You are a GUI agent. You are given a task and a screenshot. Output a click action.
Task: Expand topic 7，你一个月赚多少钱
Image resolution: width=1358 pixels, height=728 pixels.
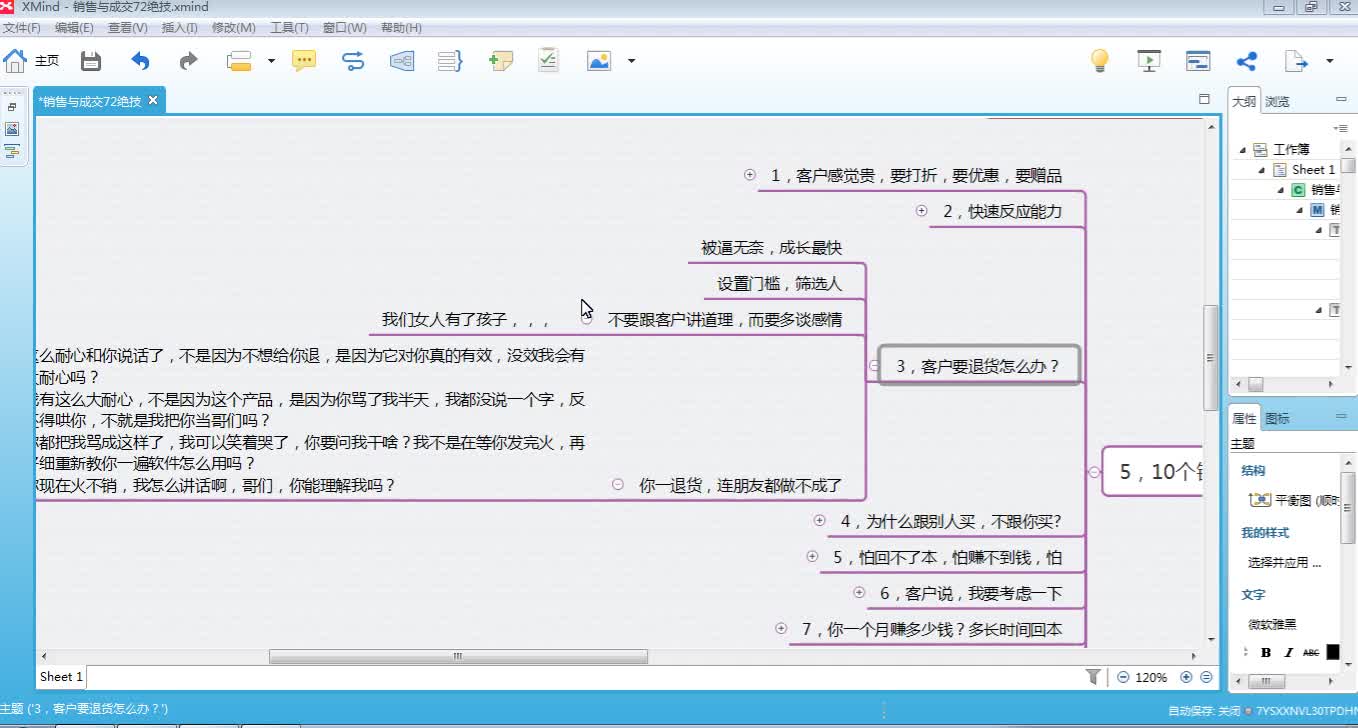(x=781, y=629)
